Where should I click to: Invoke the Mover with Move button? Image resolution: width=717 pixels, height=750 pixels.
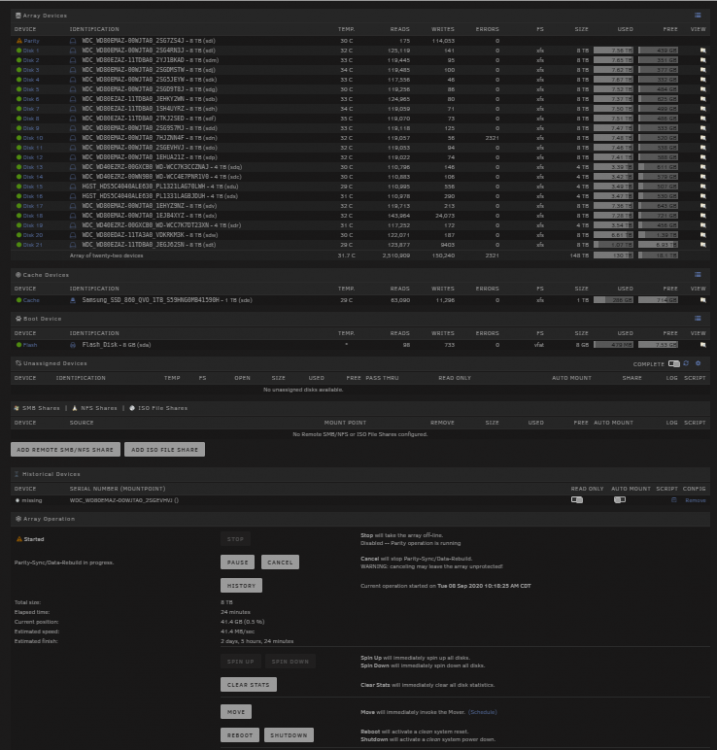(x=236, y=712)
